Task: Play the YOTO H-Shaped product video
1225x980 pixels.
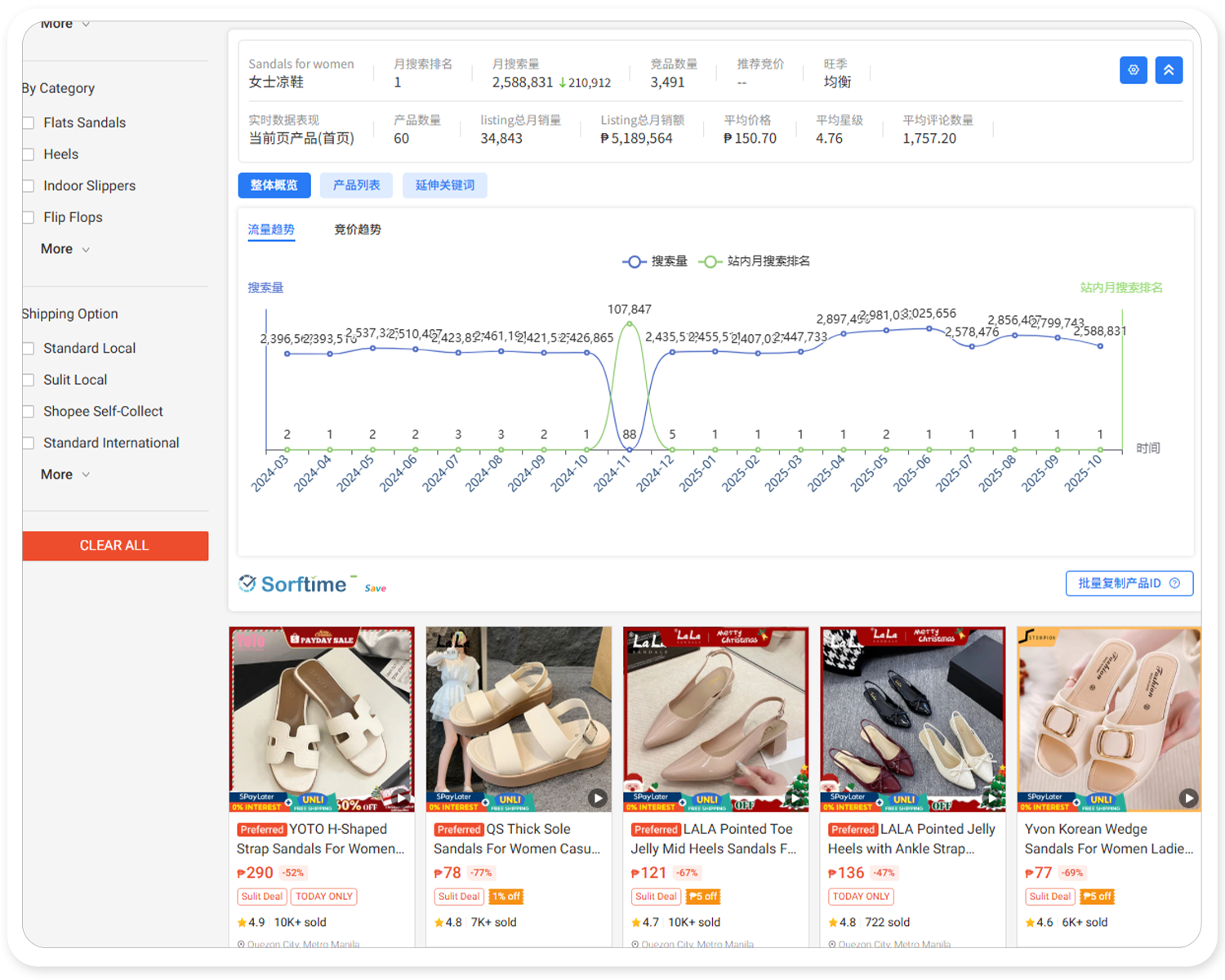Action: 401,798
